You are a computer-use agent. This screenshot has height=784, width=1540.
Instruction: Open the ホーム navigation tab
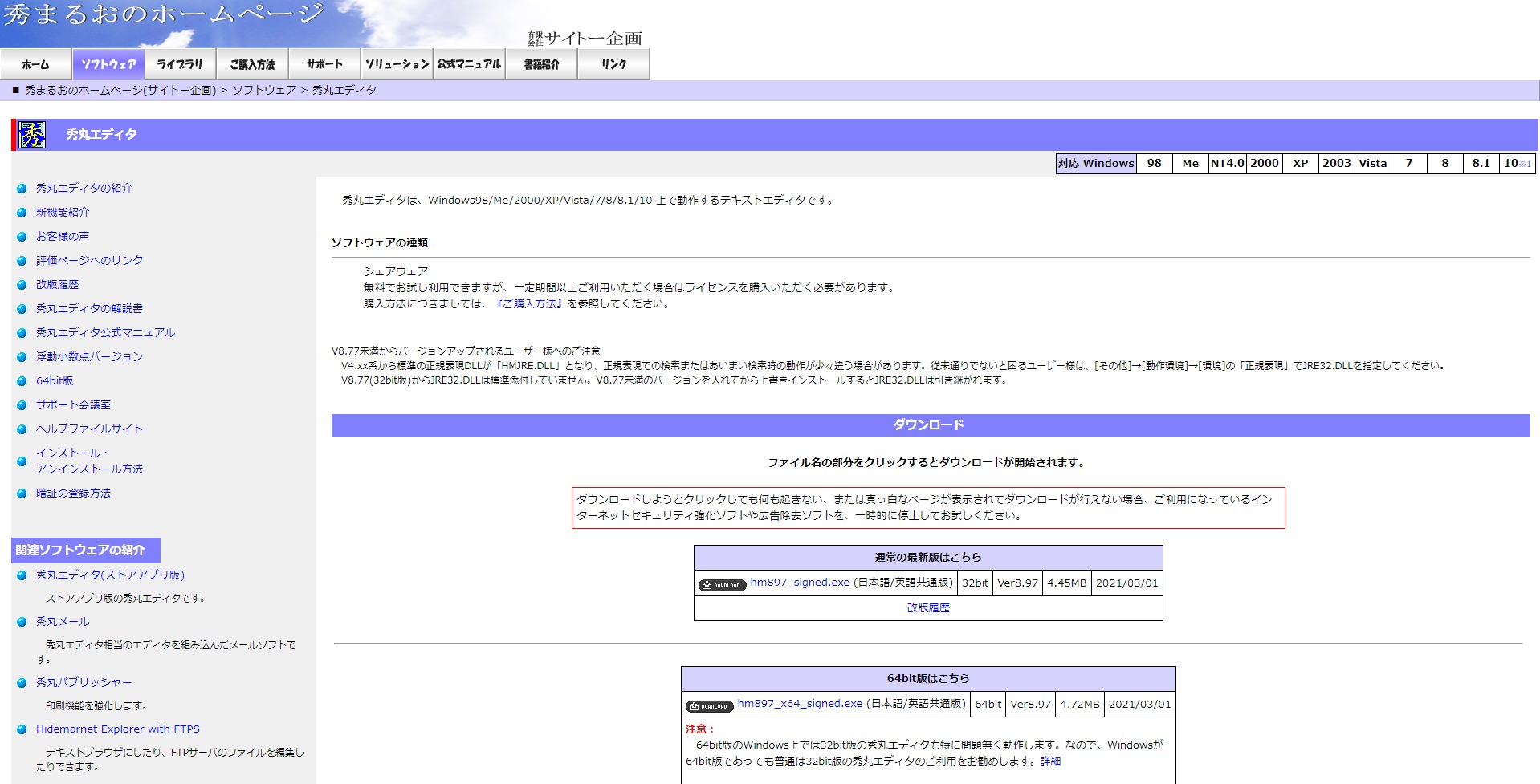36,64
